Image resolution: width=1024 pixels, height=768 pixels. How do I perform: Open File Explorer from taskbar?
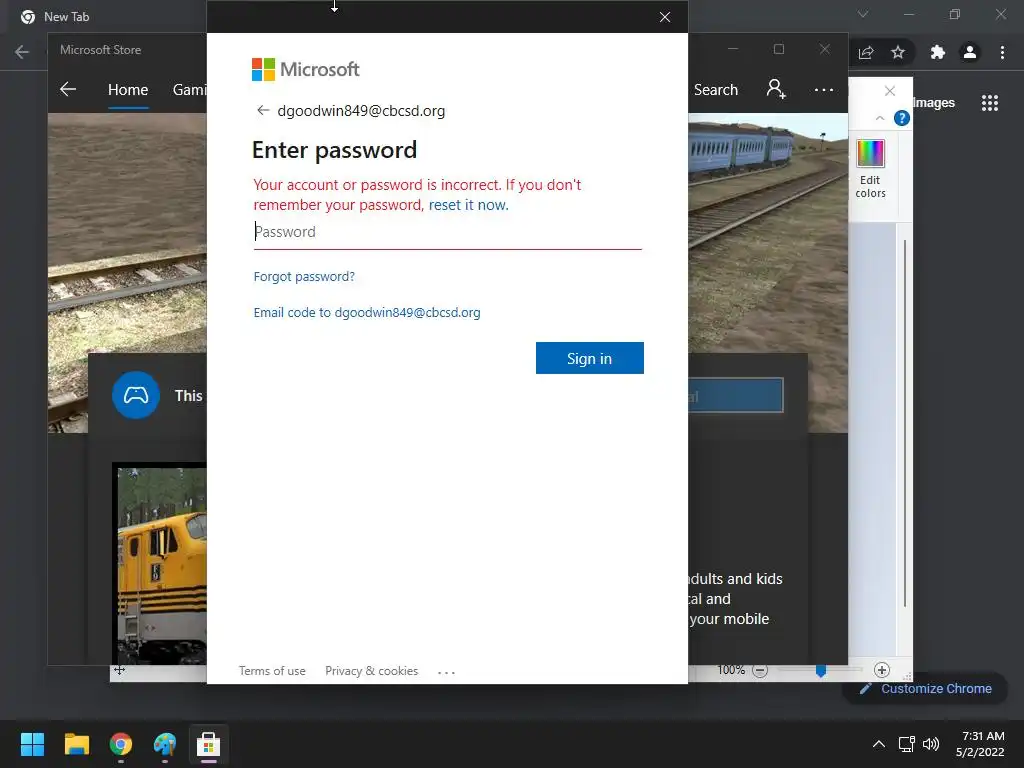(x=76, y=744)
